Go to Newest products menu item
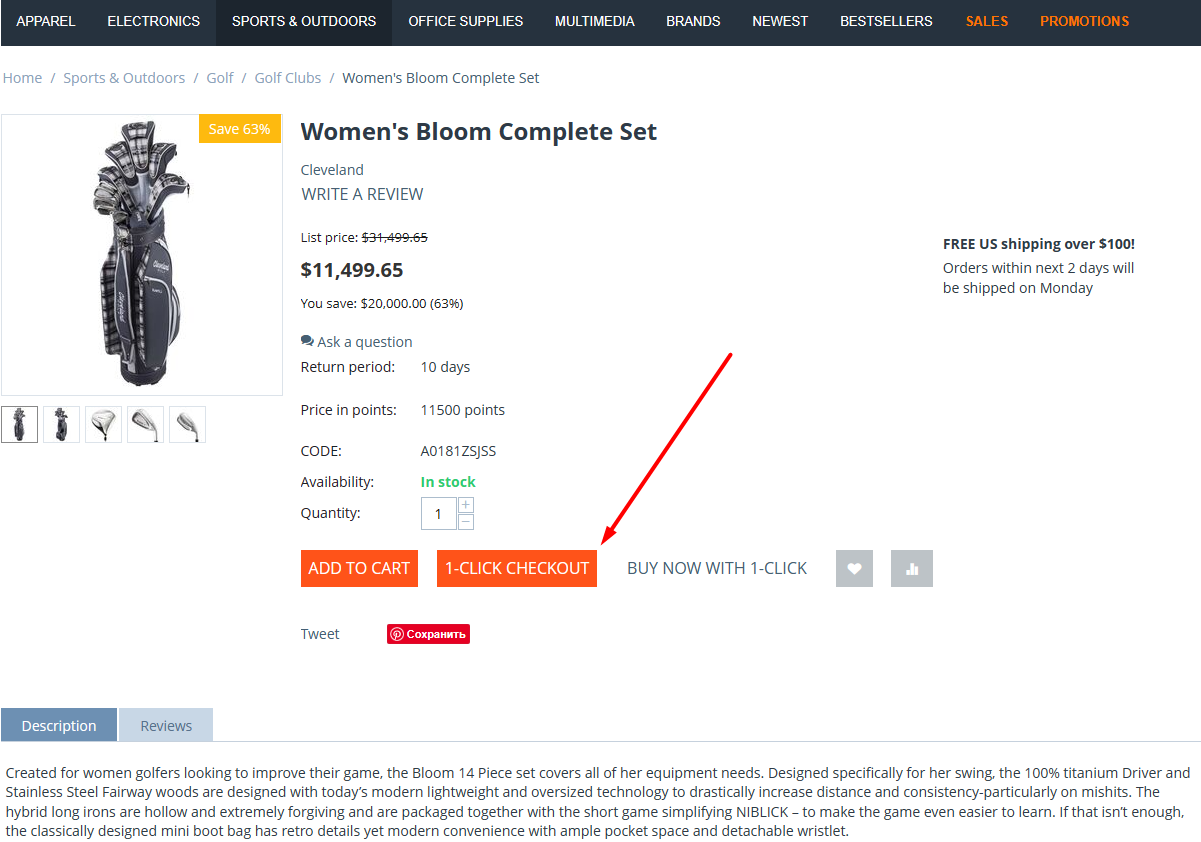 pyautogui.click(x=780, y=21)
